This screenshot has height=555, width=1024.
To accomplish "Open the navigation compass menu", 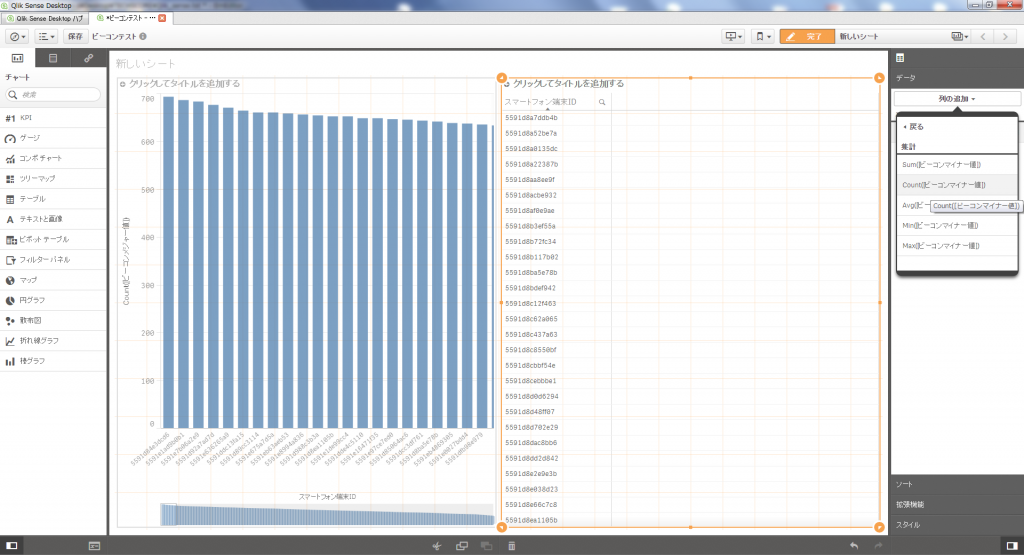I will tap(18, 36).
